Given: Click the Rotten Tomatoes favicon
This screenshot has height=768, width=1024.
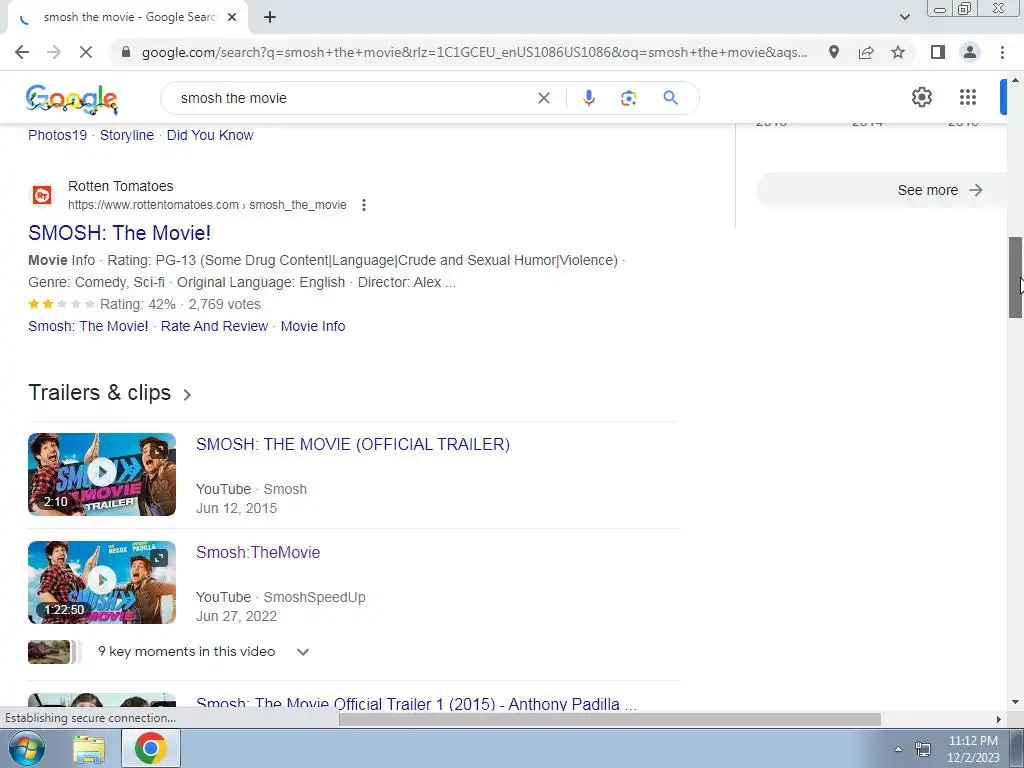Looking at the screenshot, I should click(x=42, y=195).
